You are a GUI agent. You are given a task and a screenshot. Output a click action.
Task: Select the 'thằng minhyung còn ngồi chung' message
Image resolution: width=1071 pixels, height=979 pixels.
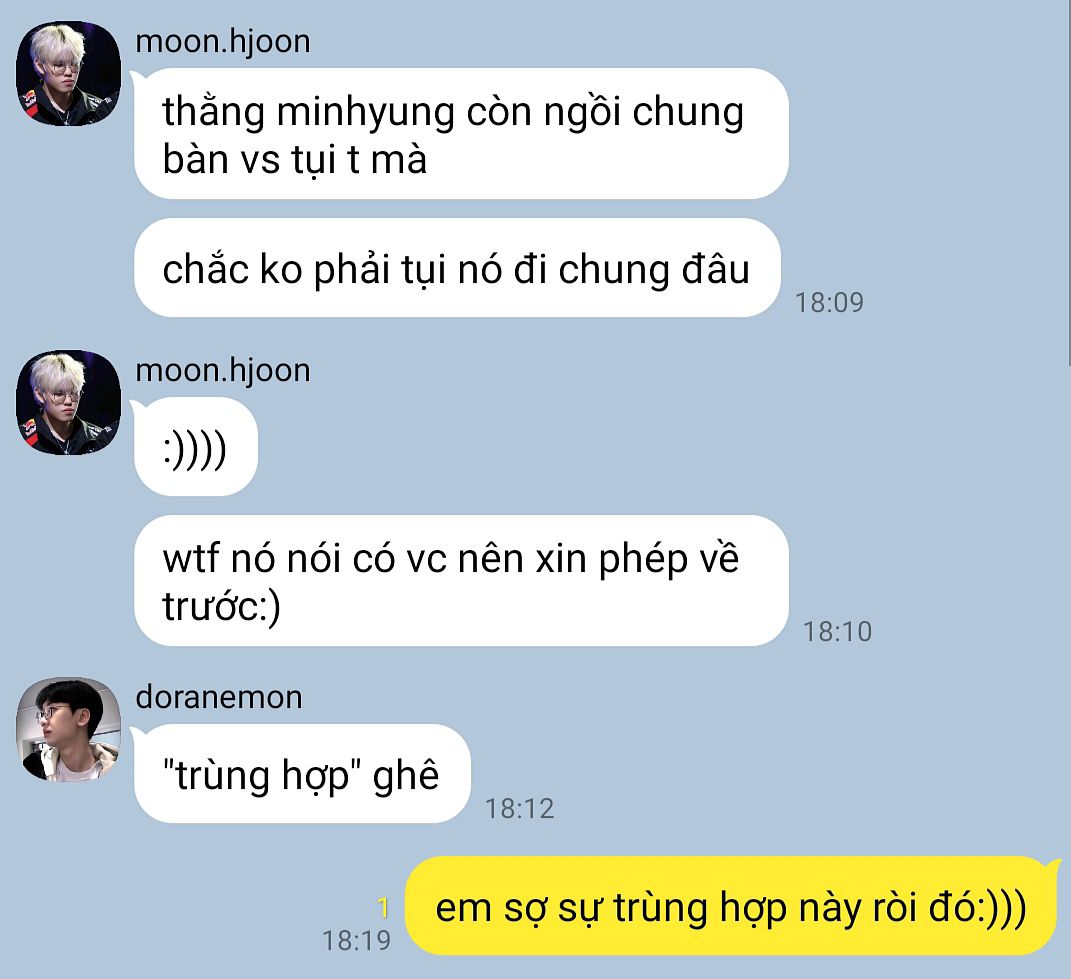pyautogui.click(x=461, y=134)
